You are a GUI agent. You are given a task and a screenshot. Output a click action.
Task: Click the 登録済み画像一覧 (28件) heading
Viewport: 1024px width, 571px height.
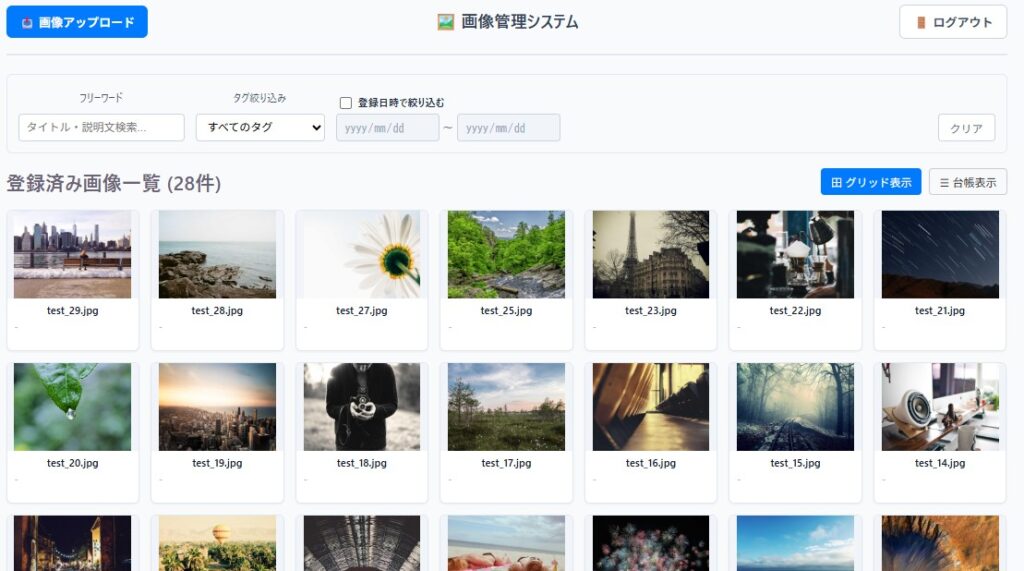pyautogui.click(x=114, y=183)
